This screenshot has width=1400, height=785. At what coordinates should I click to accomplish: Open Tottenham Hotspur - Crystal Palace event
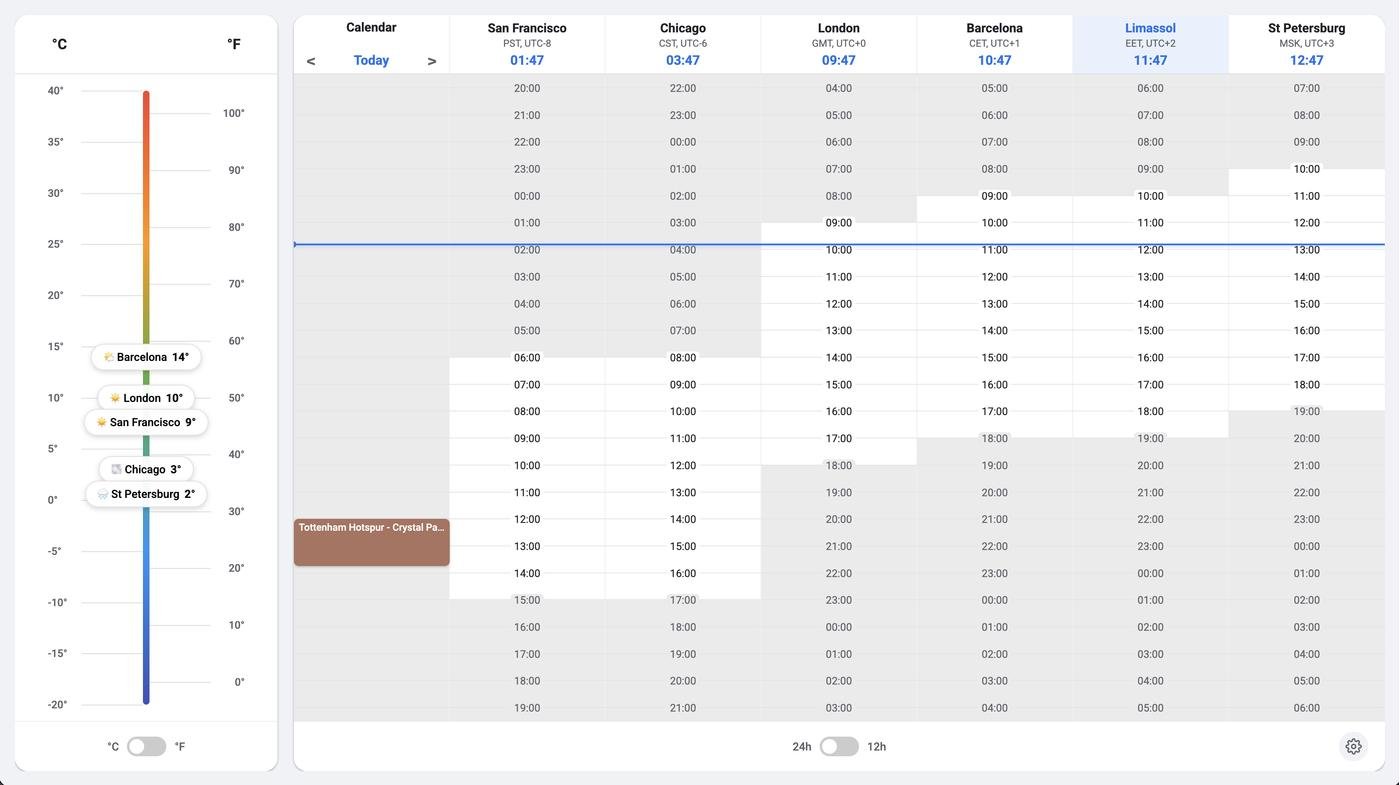(x=371, y=542)
